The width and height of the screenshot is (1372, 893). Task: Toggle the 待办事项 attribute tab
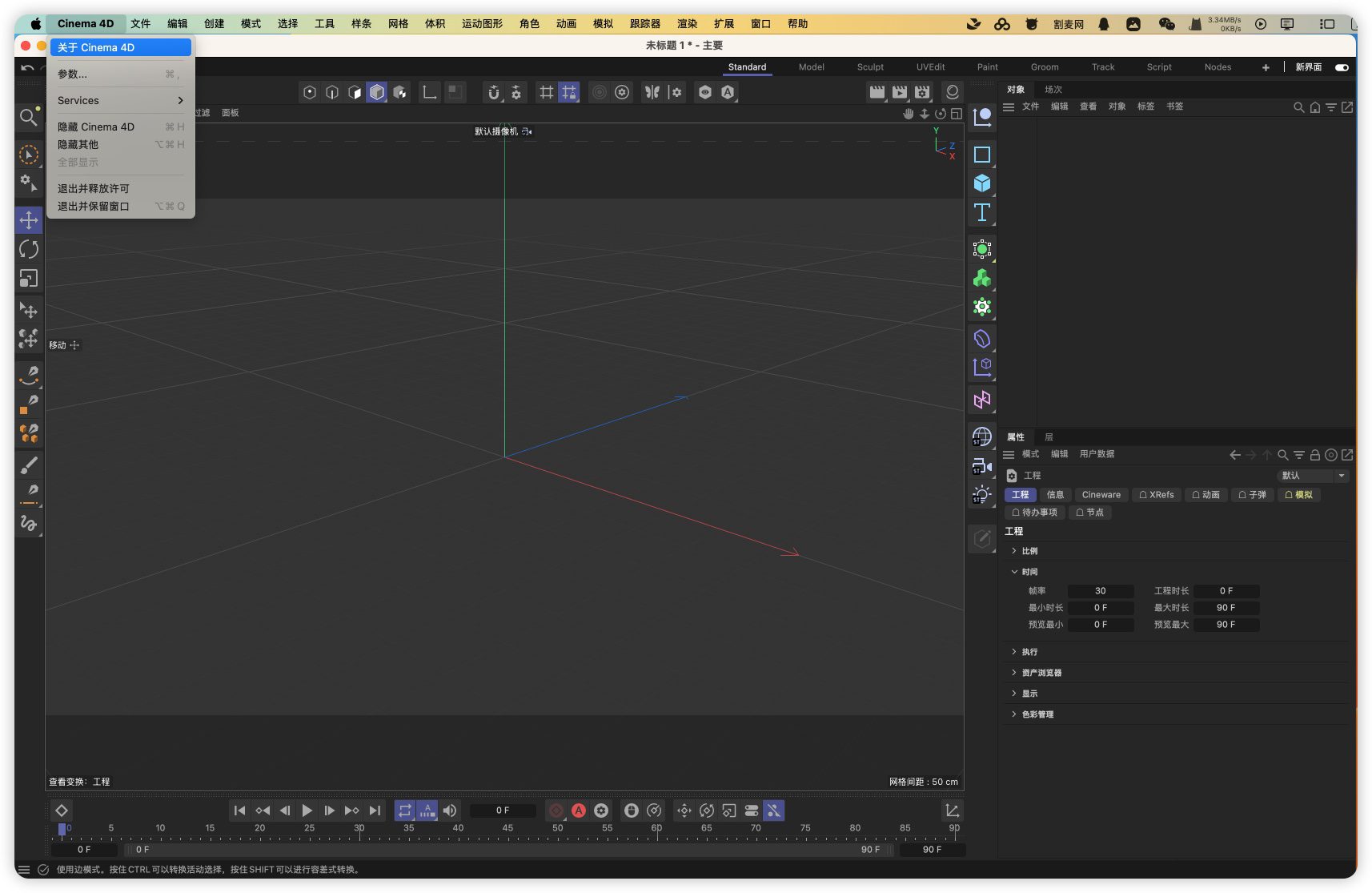(1034, 513)
